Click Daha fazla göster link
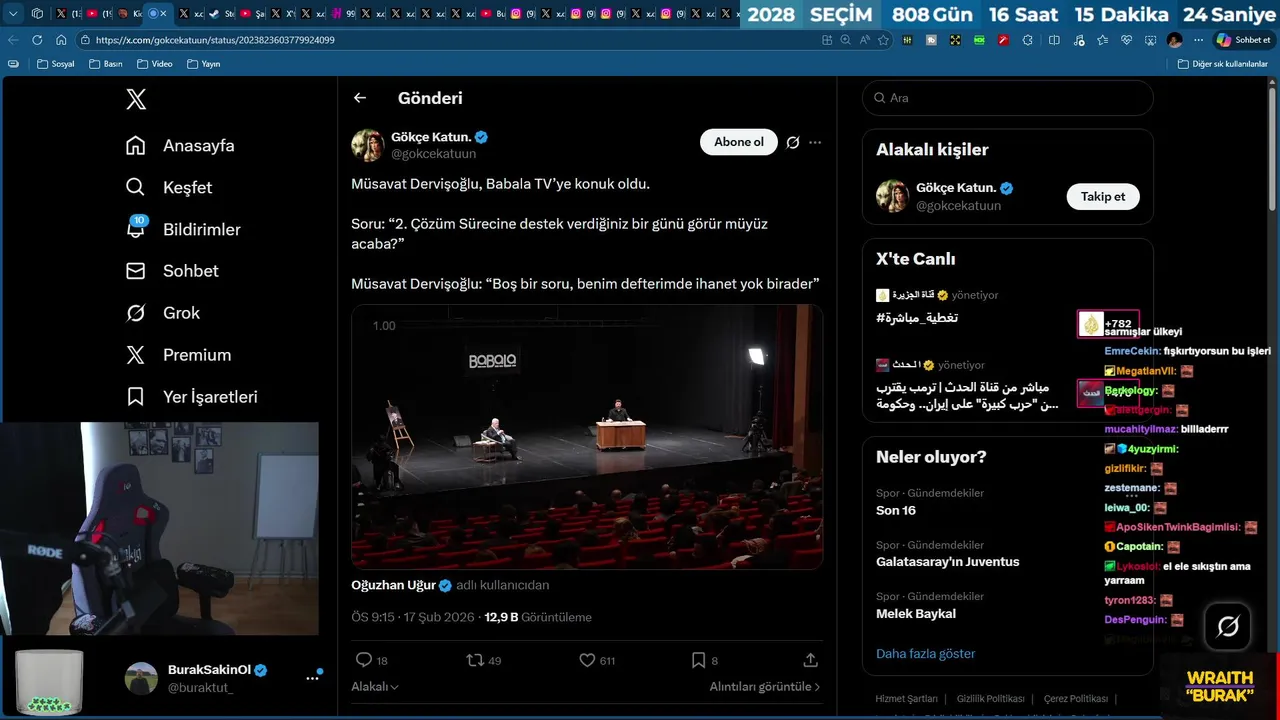 pyautogui.click(x=925, y=654)
